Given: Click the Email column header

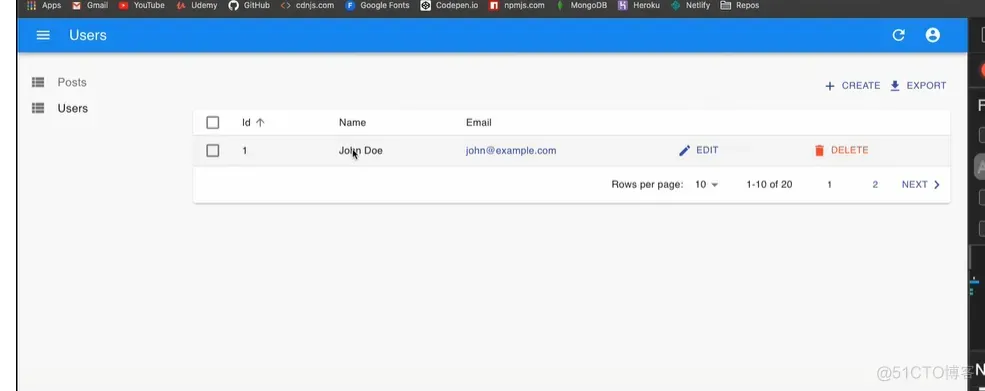Looking at the screenshot, I should click(479, 123).
